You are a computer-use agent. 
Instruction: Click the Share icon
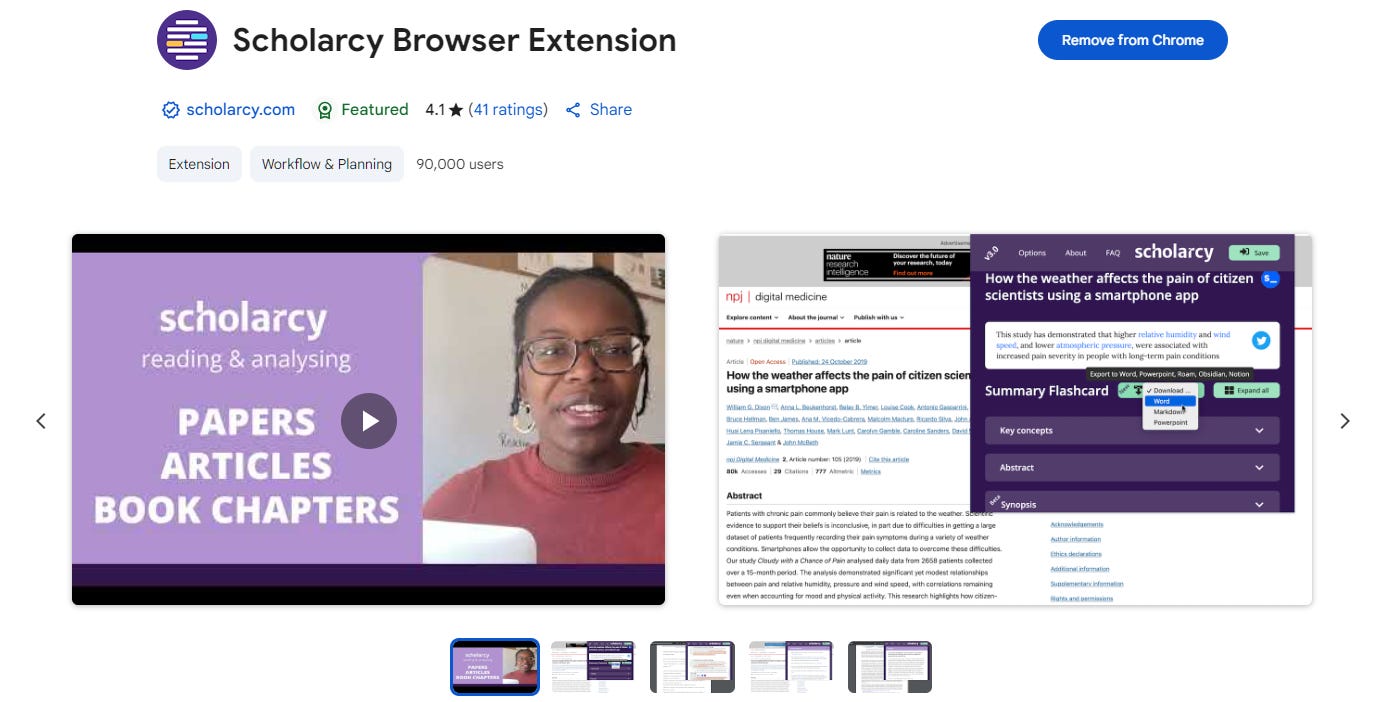click(x=573, y=110)
